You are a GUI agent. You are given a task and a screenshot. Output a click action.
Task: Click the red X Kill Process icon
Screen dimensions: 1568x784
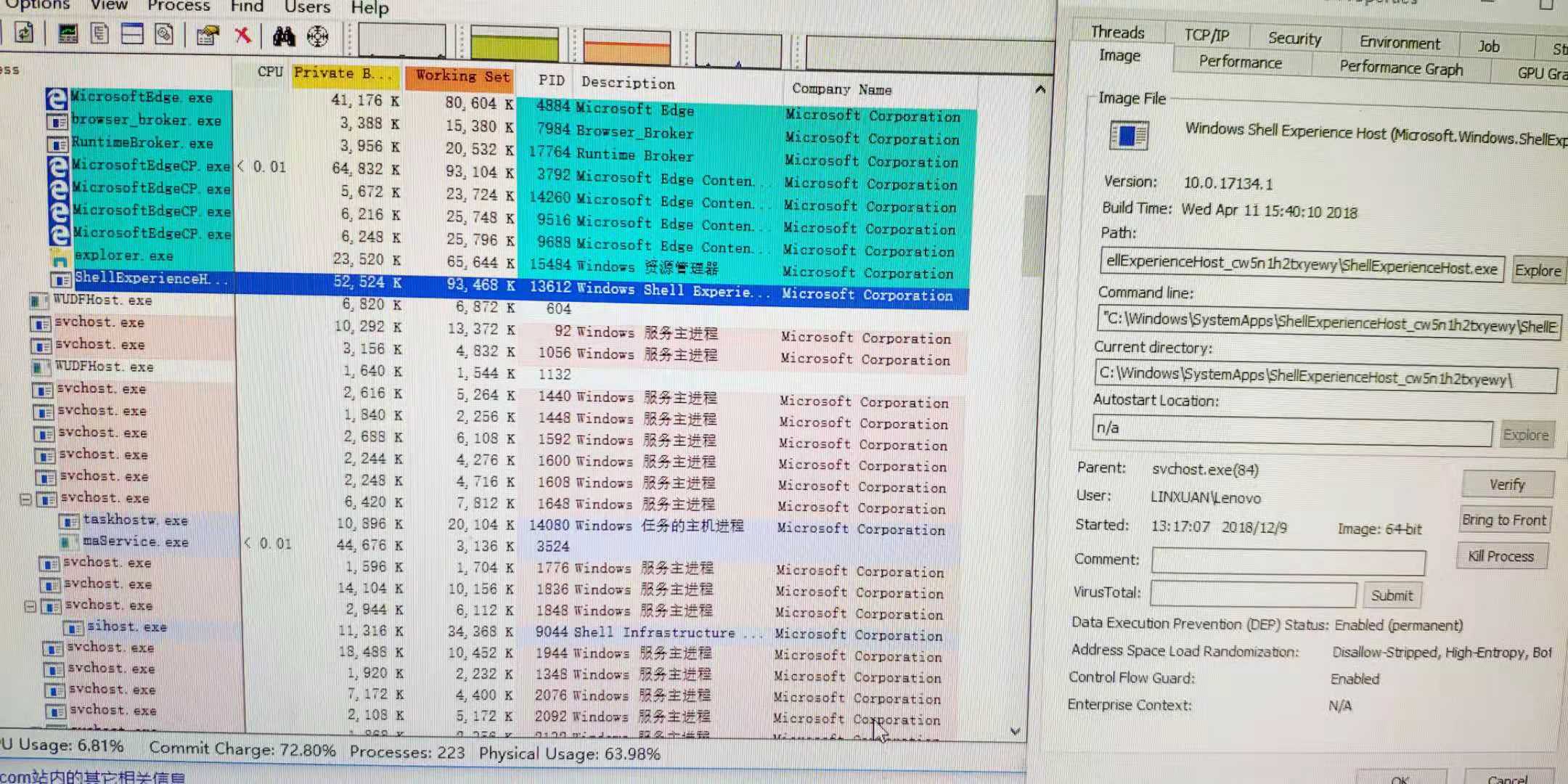242,35
